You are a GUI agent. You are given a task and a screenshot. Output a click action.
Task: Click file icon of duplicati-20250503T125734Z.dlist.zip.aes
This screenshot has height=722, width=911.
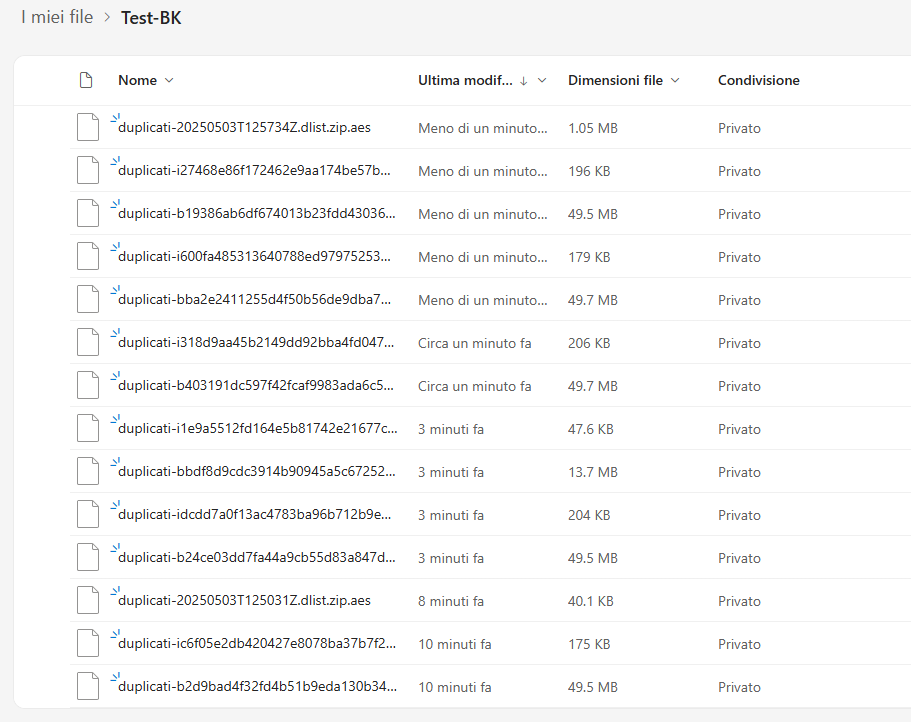point(88,128)
